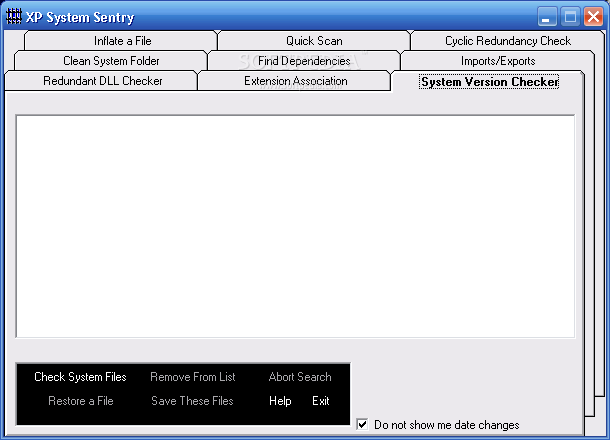The height and width of the screenshot is (440, 610).
Task: Minimize the XP System Sentry window
Action: (547, 17)
